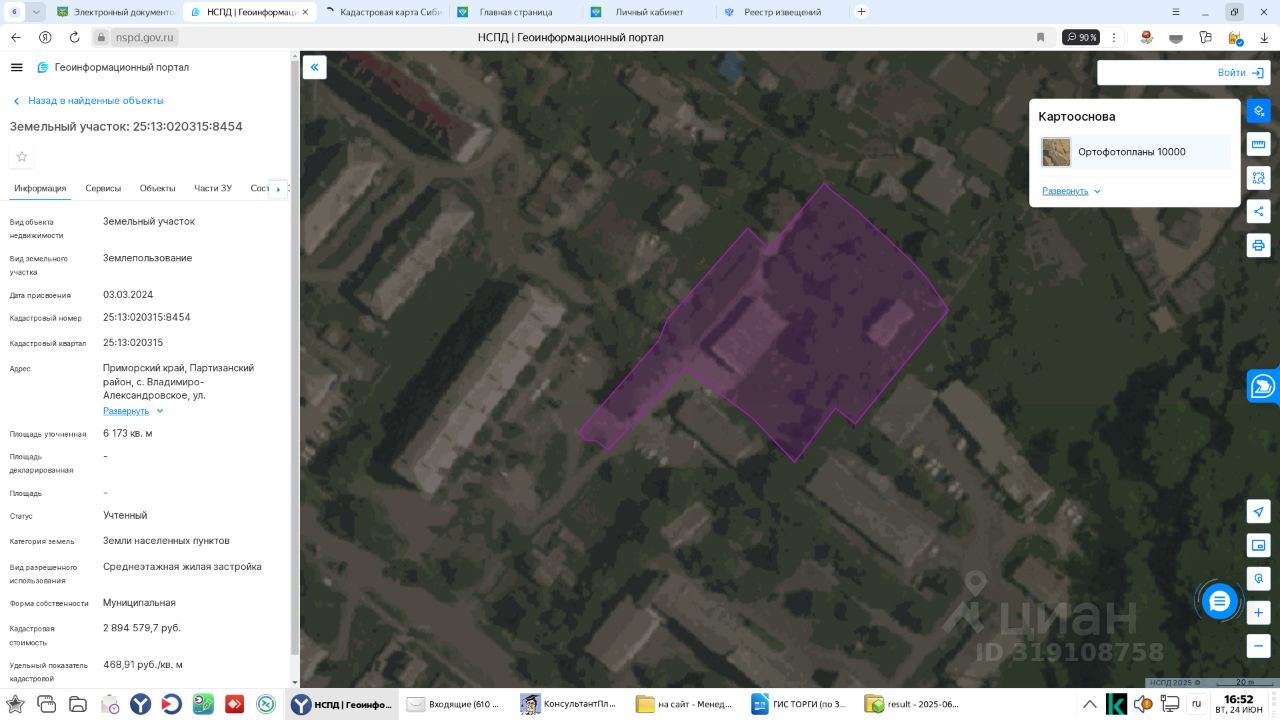This screenshot has width=1280, height=720.
Task: Select the cadastral cost 2 894 579,7 руб.
Action: (141, 628)
